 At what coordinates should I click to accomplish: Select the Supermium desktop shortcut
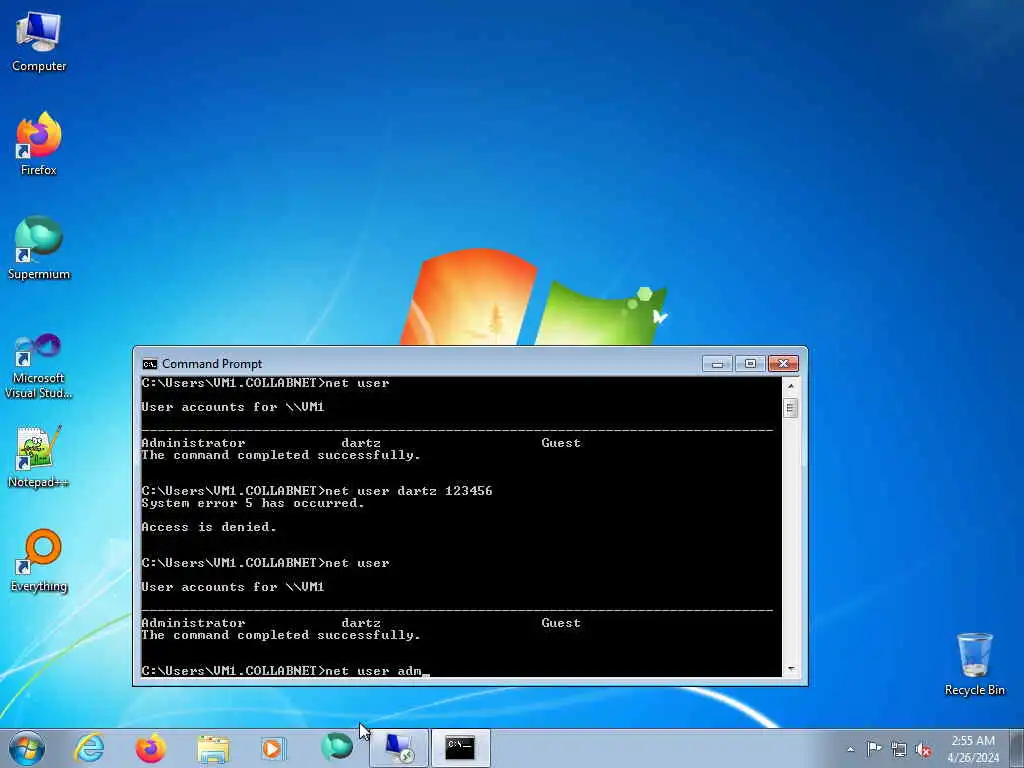[39, 248]
